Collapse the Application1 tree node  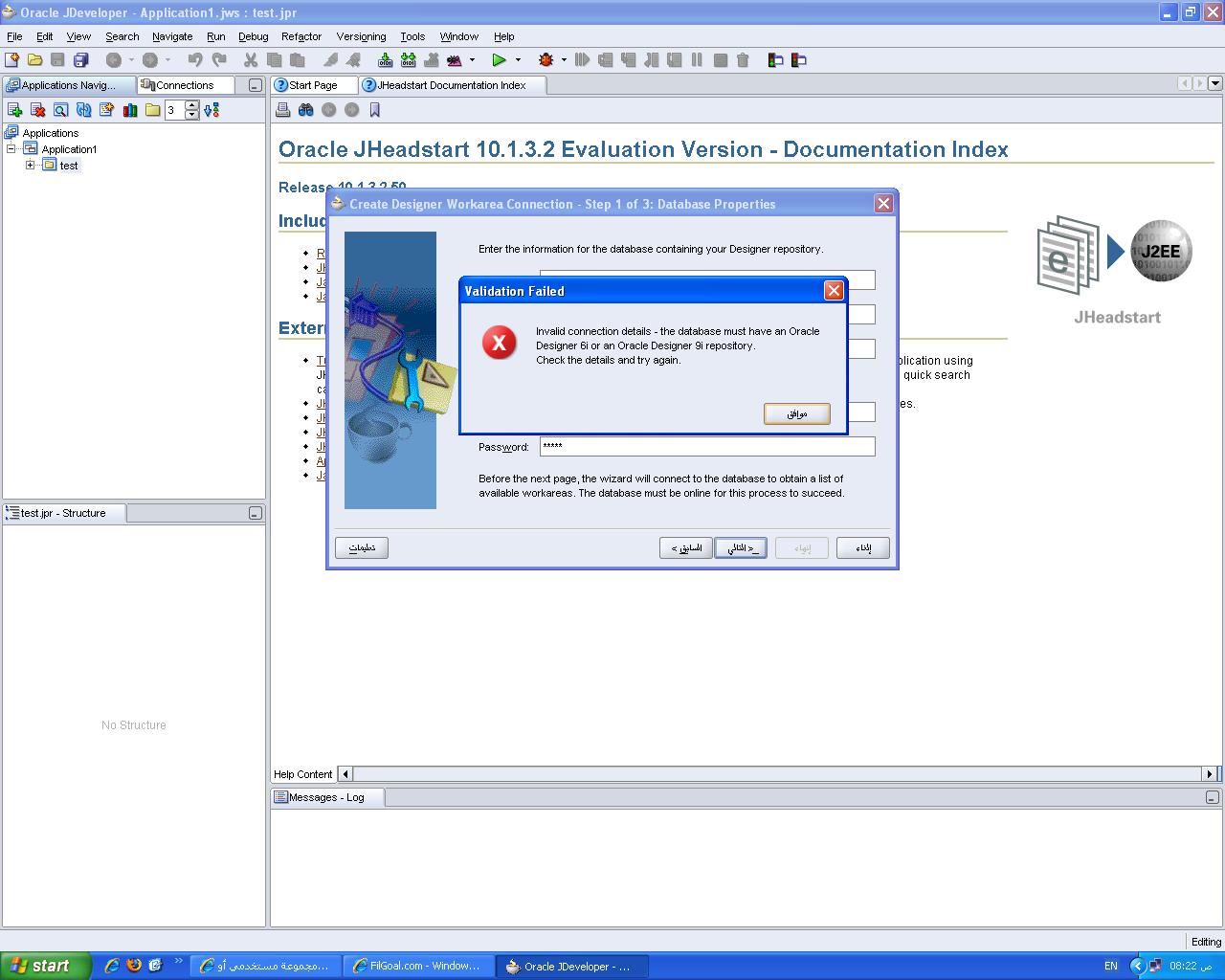coord(11,149)
